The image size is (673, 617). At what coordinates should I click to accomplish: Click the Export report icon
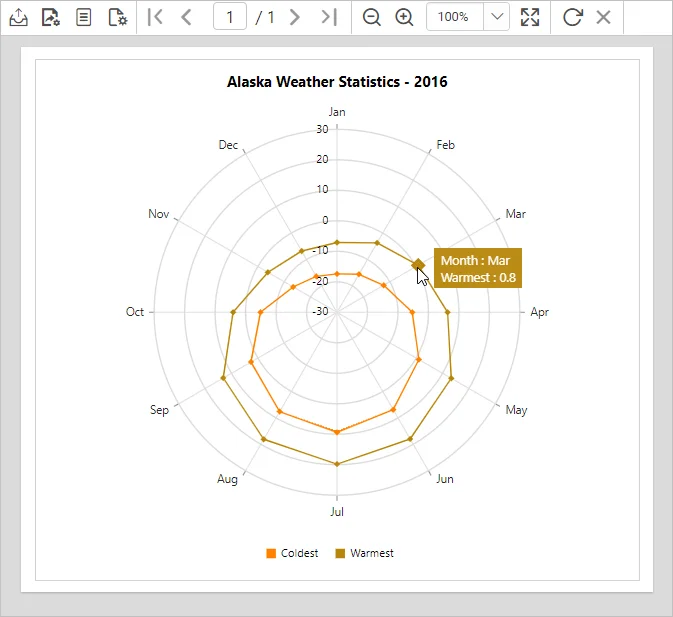(x=18, y=17)
